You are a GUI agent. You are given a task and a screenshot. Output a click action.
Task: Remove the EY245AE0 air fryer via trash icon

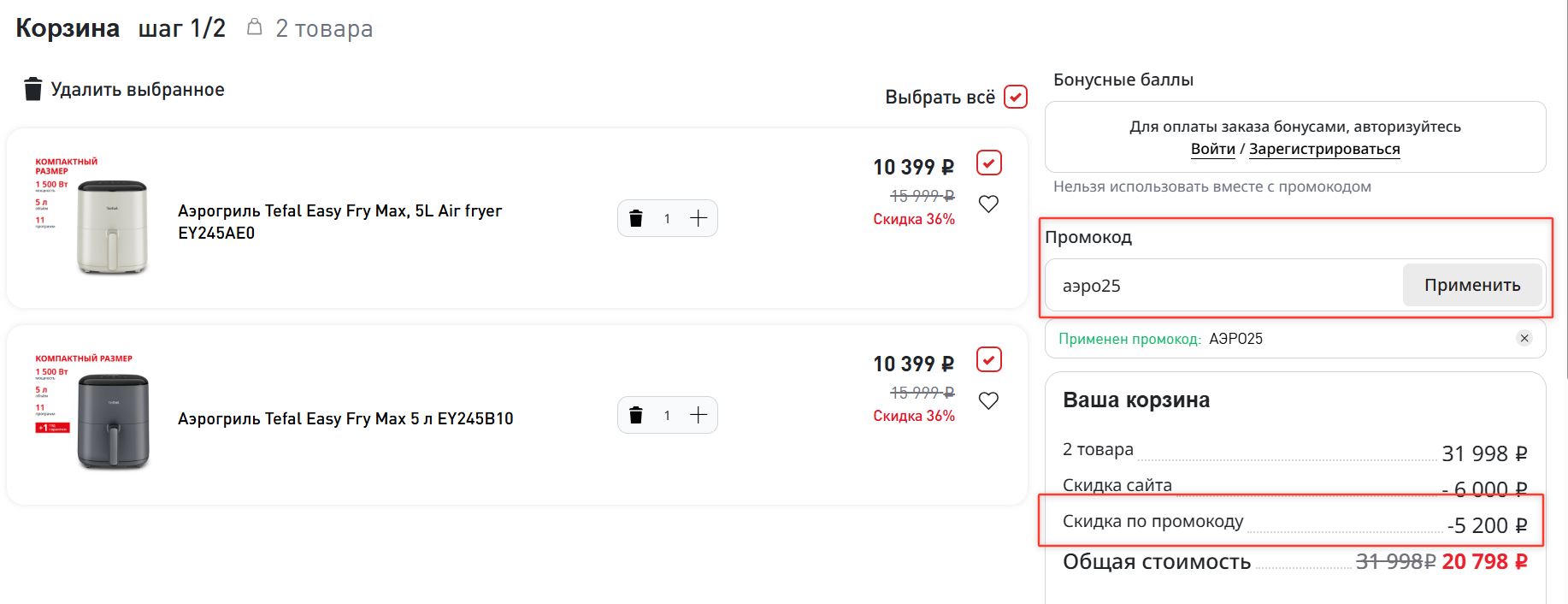point(636,219)
